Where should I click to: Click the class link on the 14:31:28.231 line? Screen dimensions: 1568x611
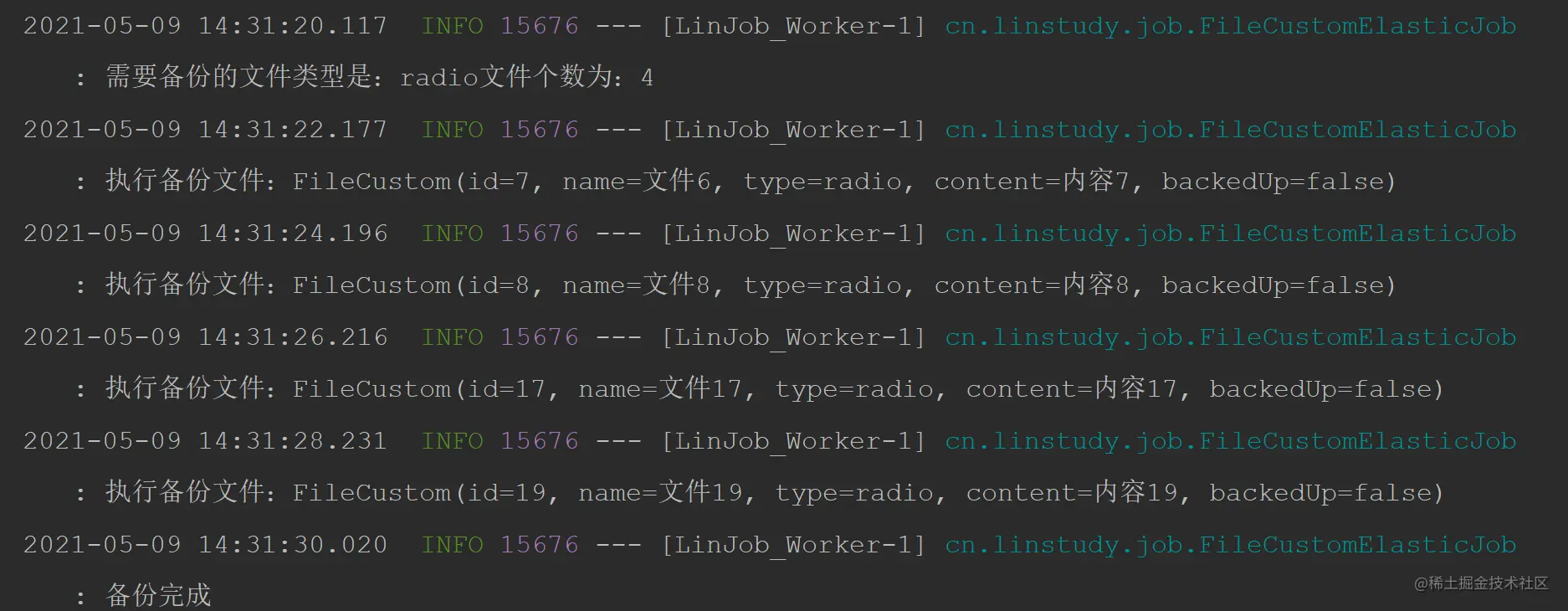click(1230, 442)
